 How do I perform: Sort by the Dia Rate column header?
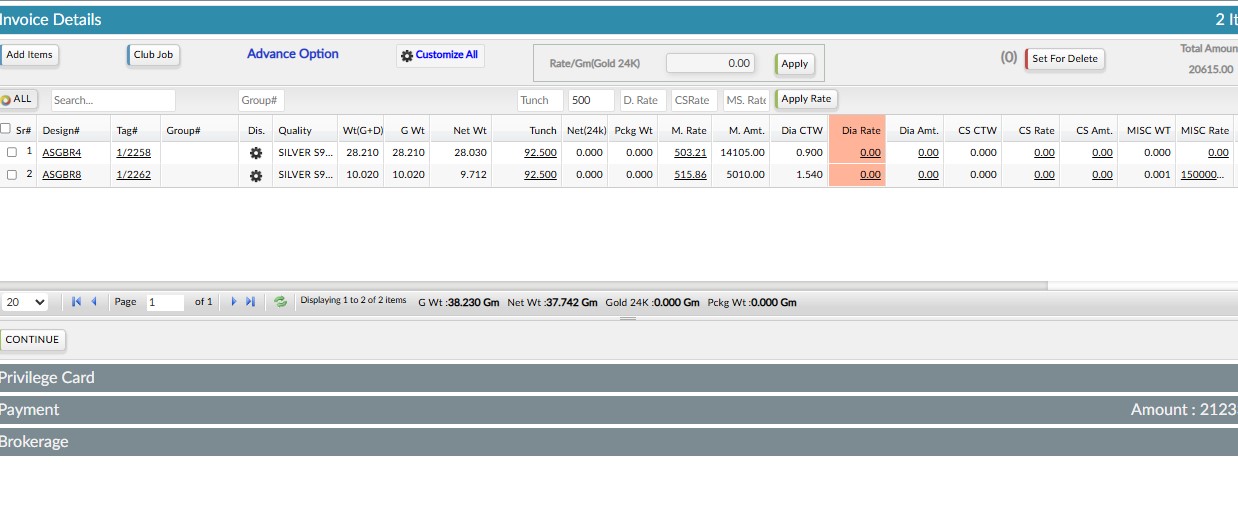(x=860, y=130)
